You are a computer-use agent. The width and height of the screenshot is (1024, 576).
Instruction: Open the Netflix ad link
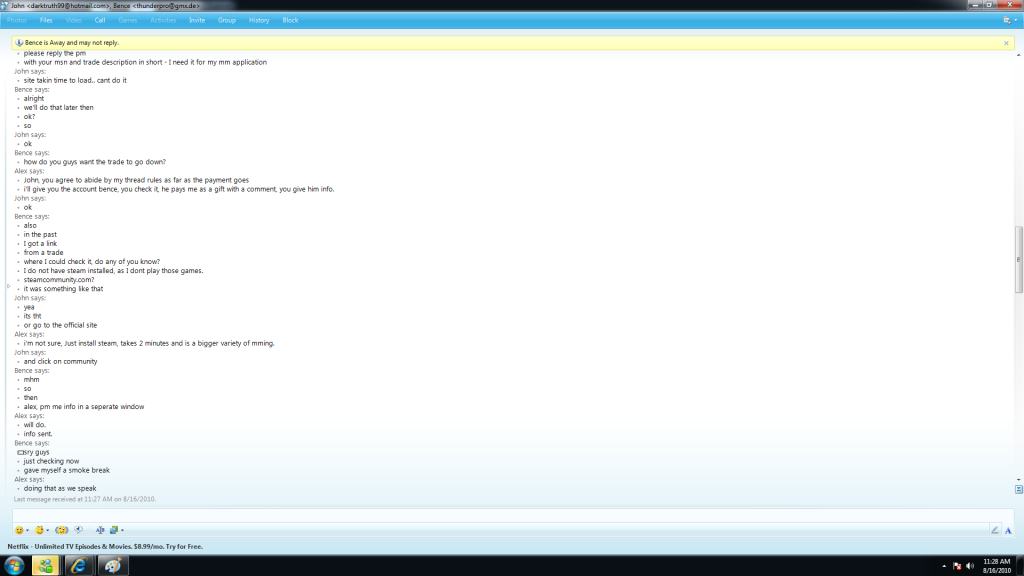tap(105, 547)
